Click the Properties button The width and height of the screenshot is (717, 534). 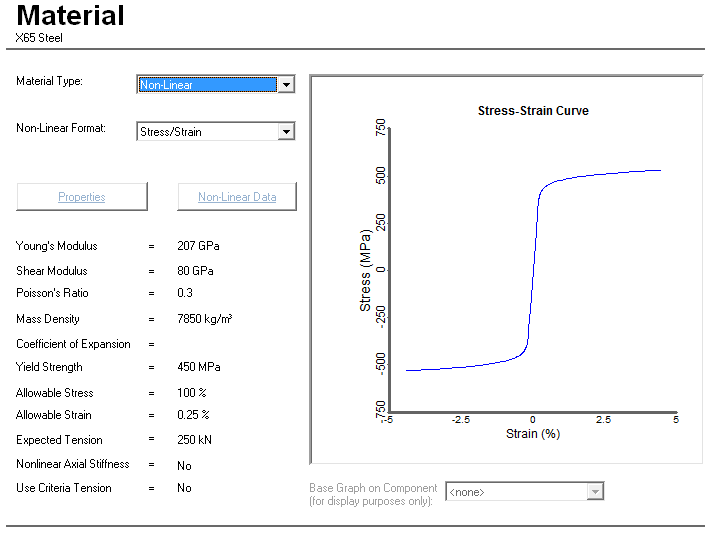[82, 197]
